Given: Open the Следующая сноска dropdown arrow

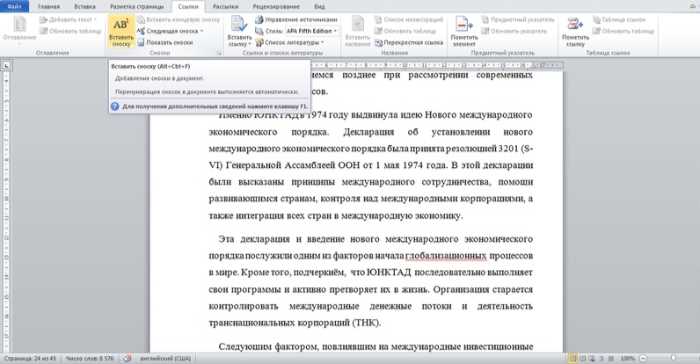Looking at the screenshot, I should (202, 31).
